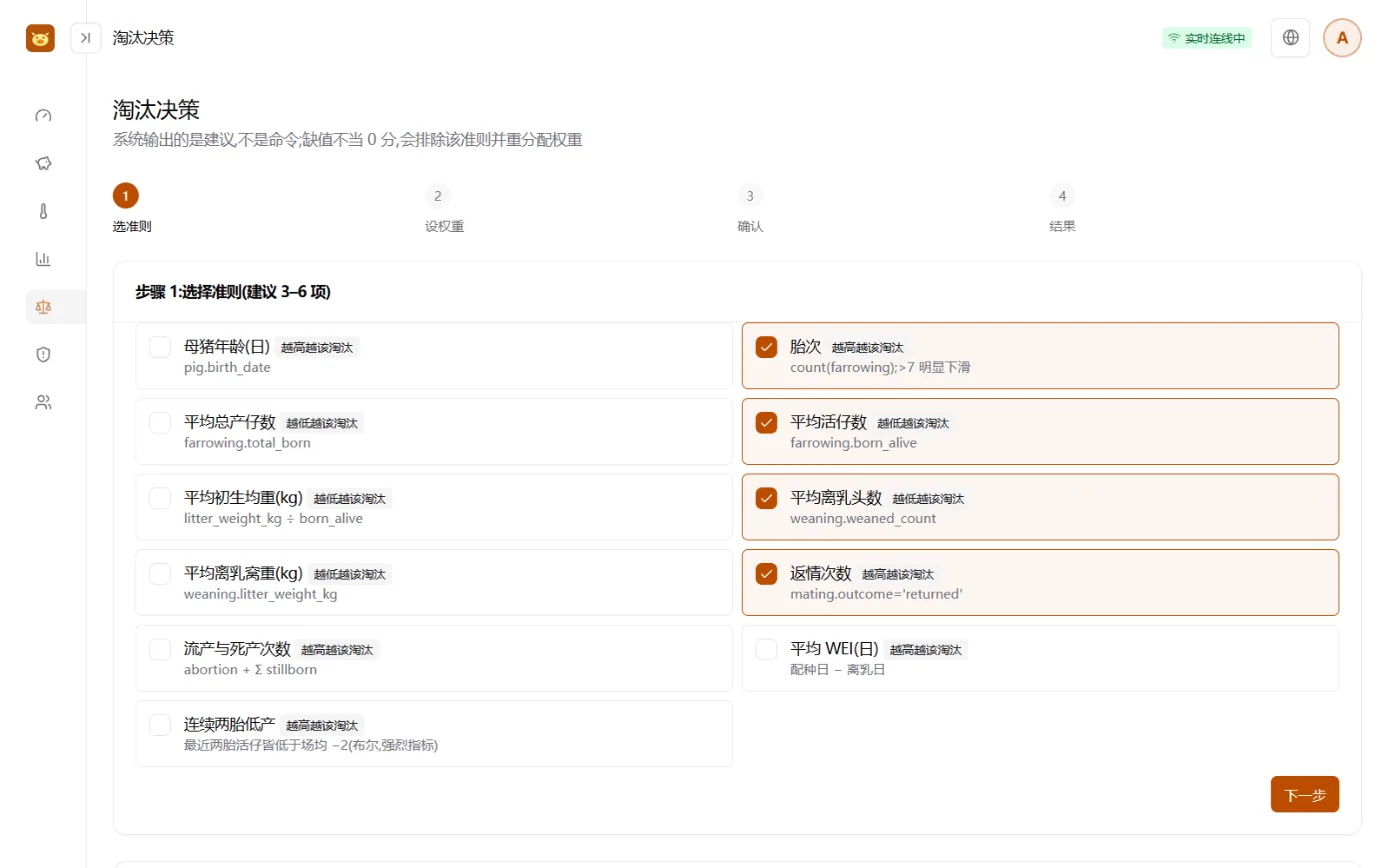Image resolution: width=1388 pixels, height=868 pixels.
Task: Click the 步骤 1:选择准则 section heading
Action: pos(233,293)
